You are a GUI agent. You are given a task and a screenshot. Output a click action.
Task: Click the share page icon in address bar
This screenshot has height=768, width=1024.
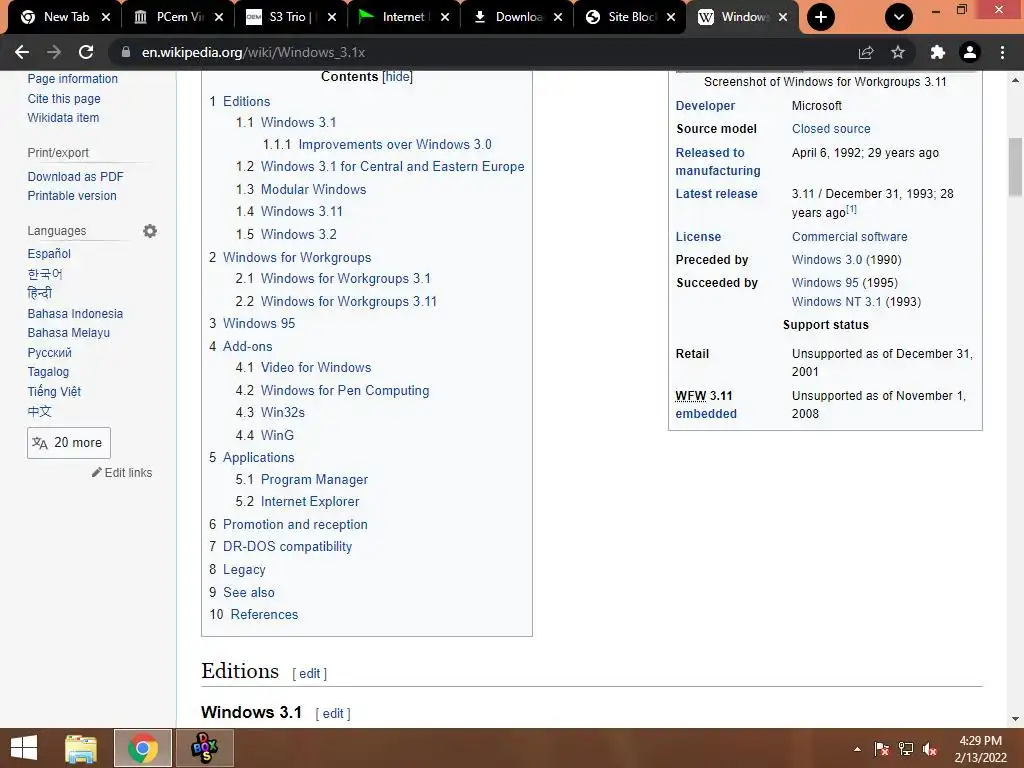866,52
